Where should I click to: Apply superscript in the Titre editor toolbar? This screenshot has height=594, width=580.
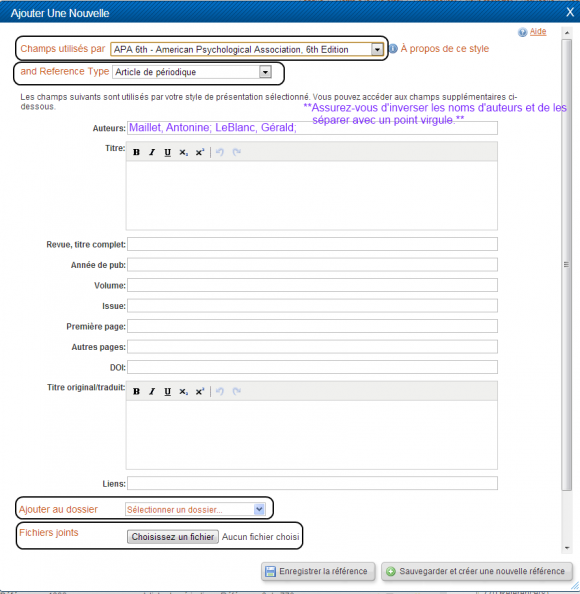click(x=200, y=152)
